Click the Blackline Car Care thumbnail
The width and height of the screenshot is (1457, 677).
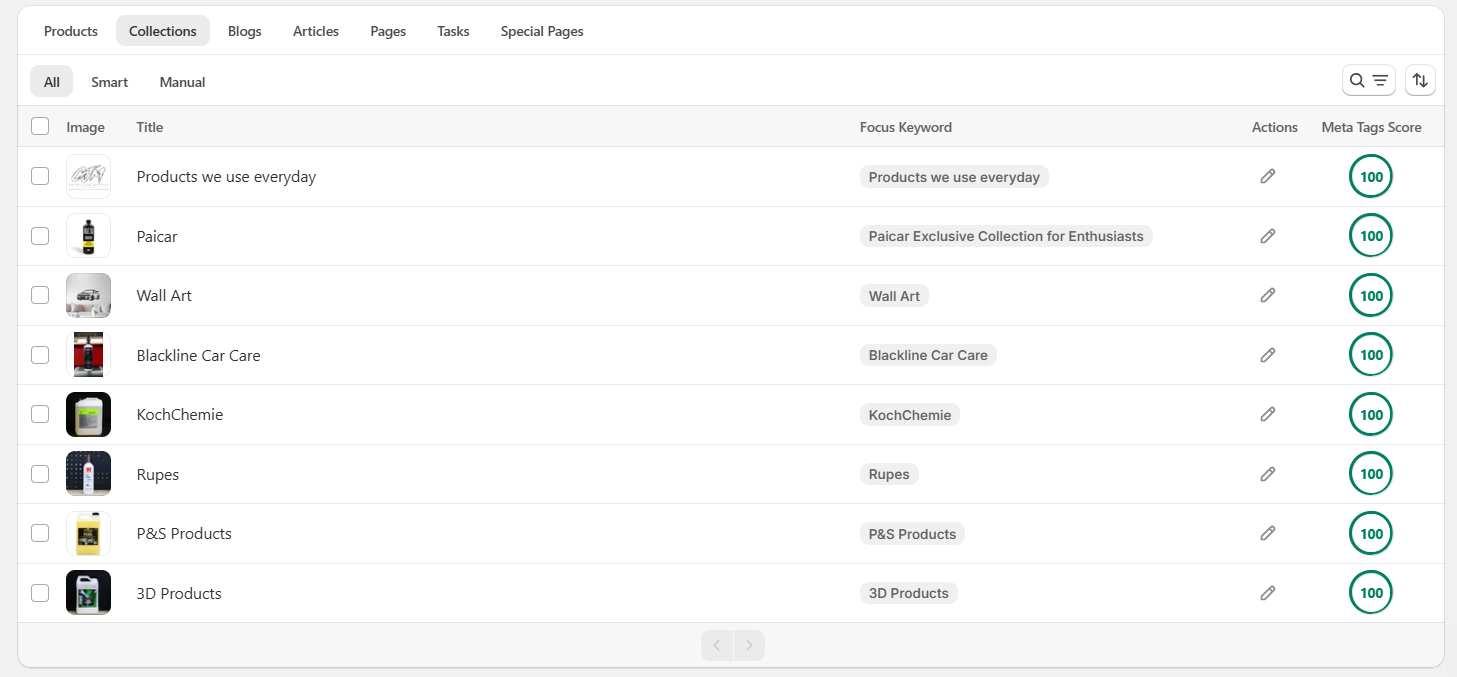pyautogui.click(x=88, y=355)
